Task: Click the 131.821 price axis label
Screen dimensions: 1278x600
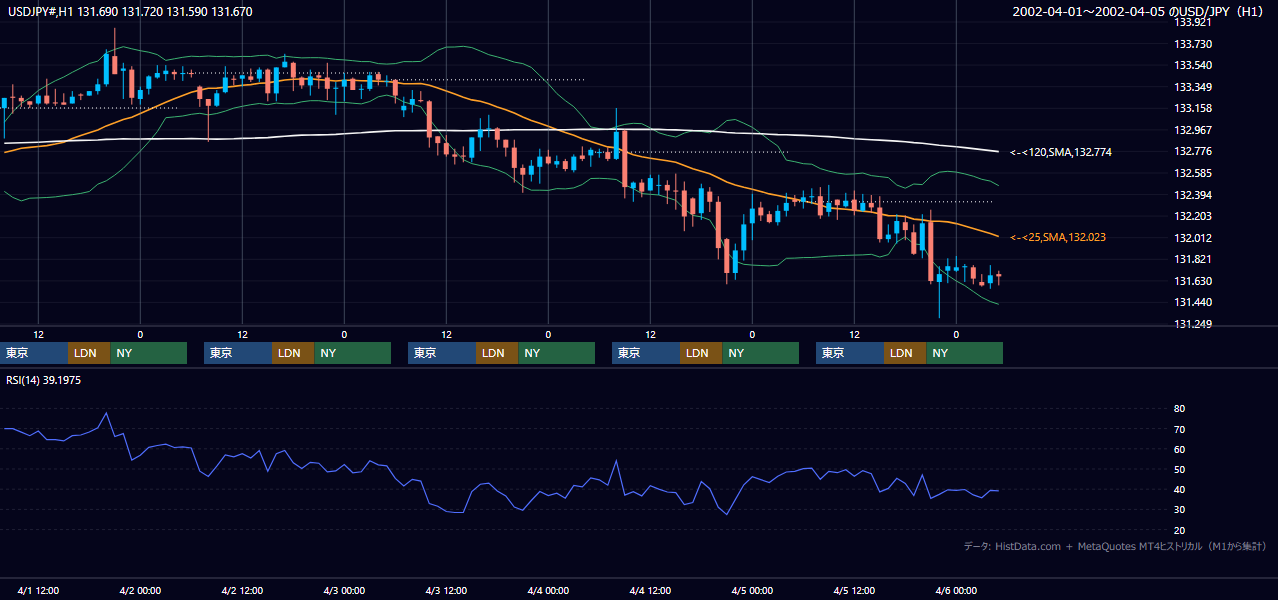Action: point(1193,259)
